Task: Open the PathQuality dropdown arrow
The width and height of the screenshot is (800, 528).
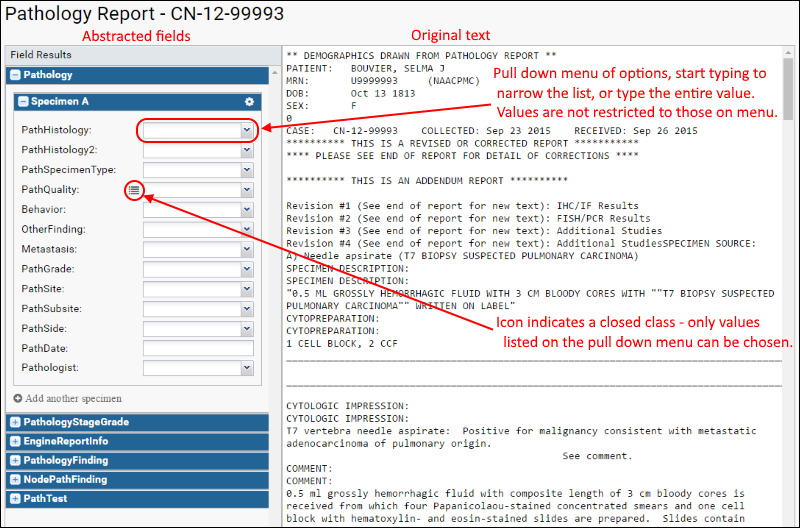Action: (x=247, y=190)
